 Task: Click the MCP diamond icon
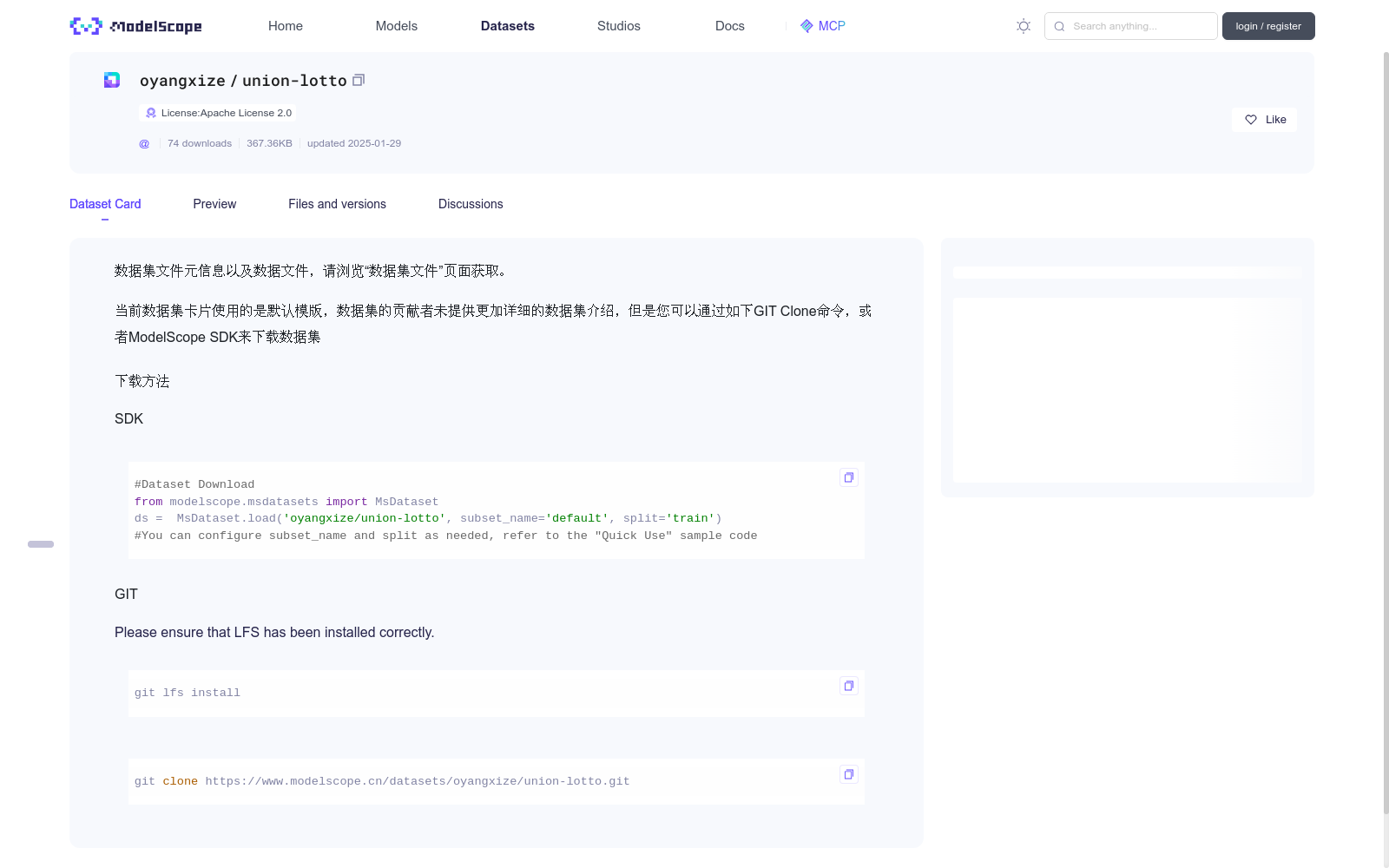806,26
